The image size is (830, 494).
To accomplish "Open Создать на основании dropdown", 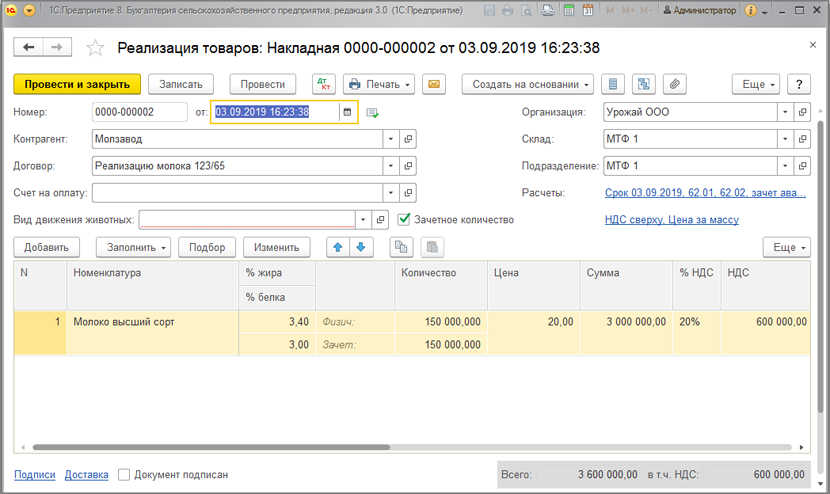I will 528,84.
